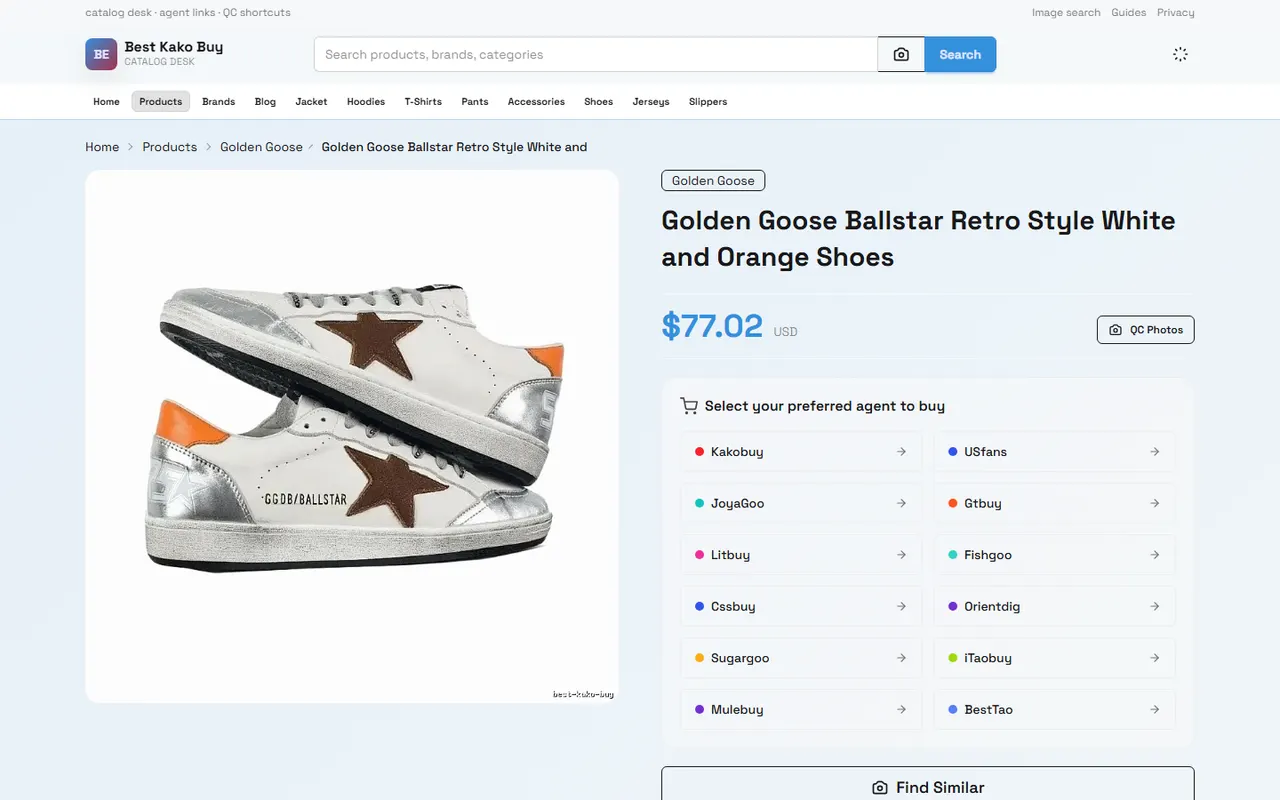Click the arrow icon on Gtbuy row
Image resolution: width=1280 pixels, height=800 pixels.
pyautogui.click(x=1154, y=503)
